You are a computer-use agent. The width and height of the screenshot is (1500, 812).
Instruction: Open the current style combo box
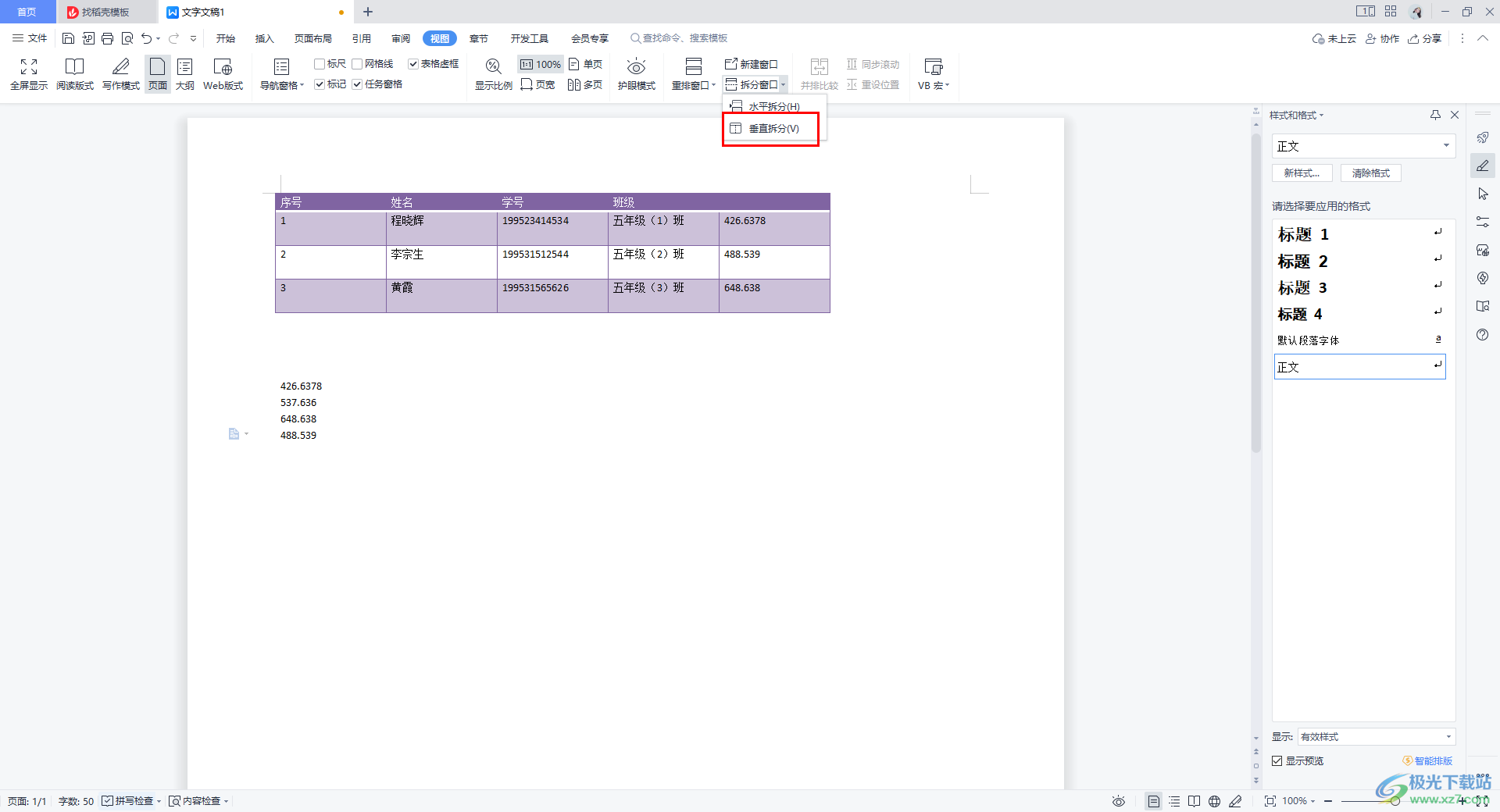point(1363,146)
